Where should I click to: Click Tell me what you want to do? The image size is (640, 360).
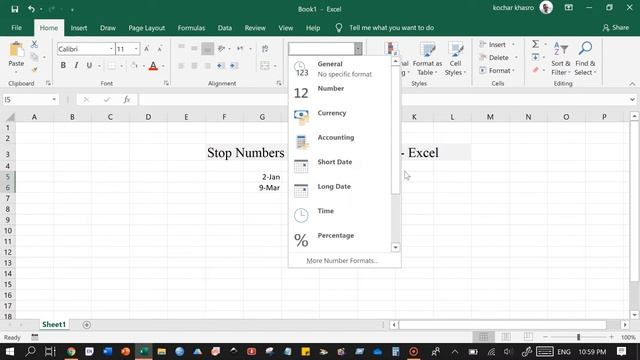point(391,28)
